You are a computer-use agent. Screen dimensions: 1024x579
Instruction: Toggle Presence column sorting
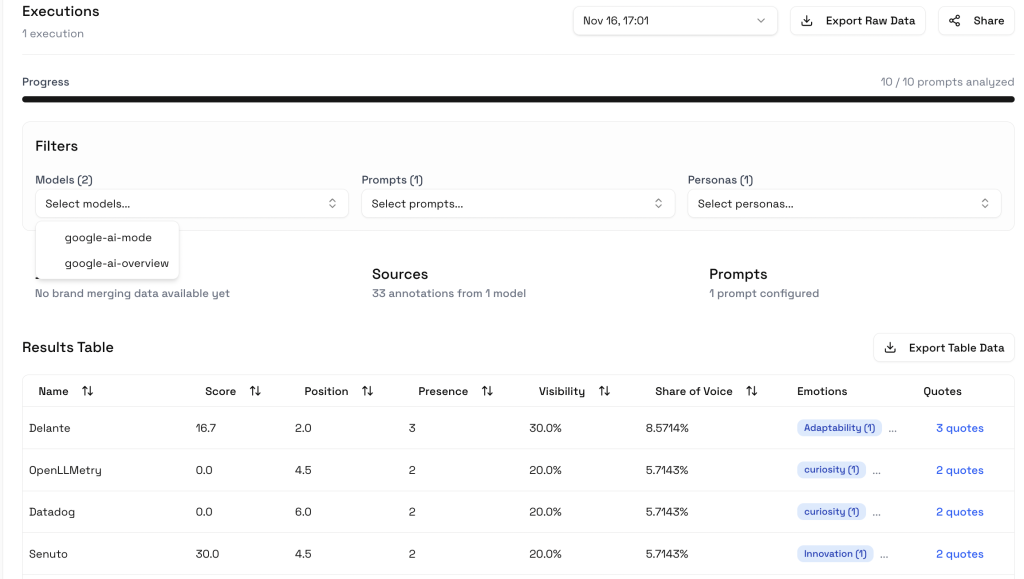(x=487, y=391)
